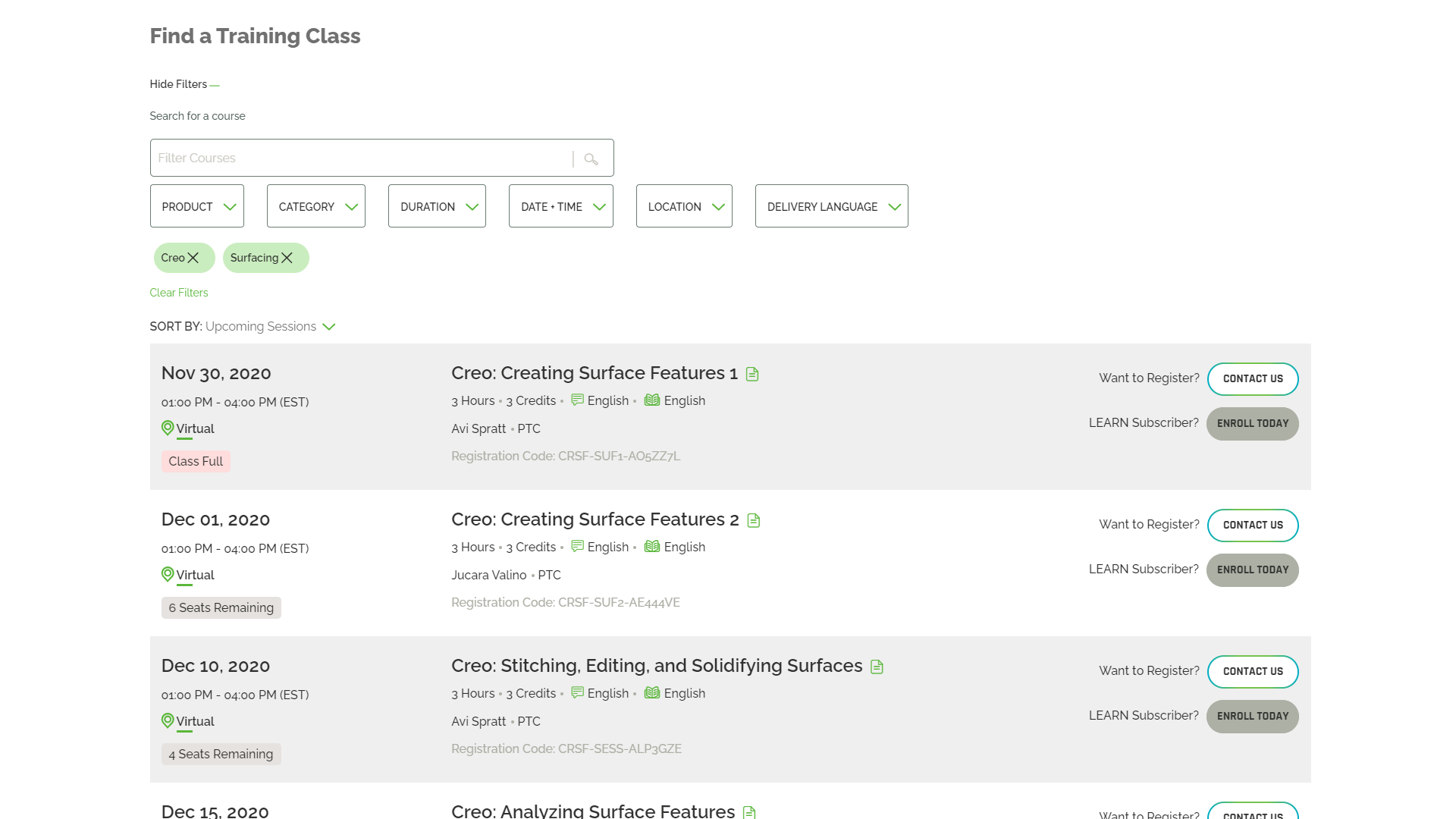This screenshot has height=819, width=1456.
Task: Open document icon for Stitching, Editing, and Solidifying Surfaces
Action: click(877, 667)
